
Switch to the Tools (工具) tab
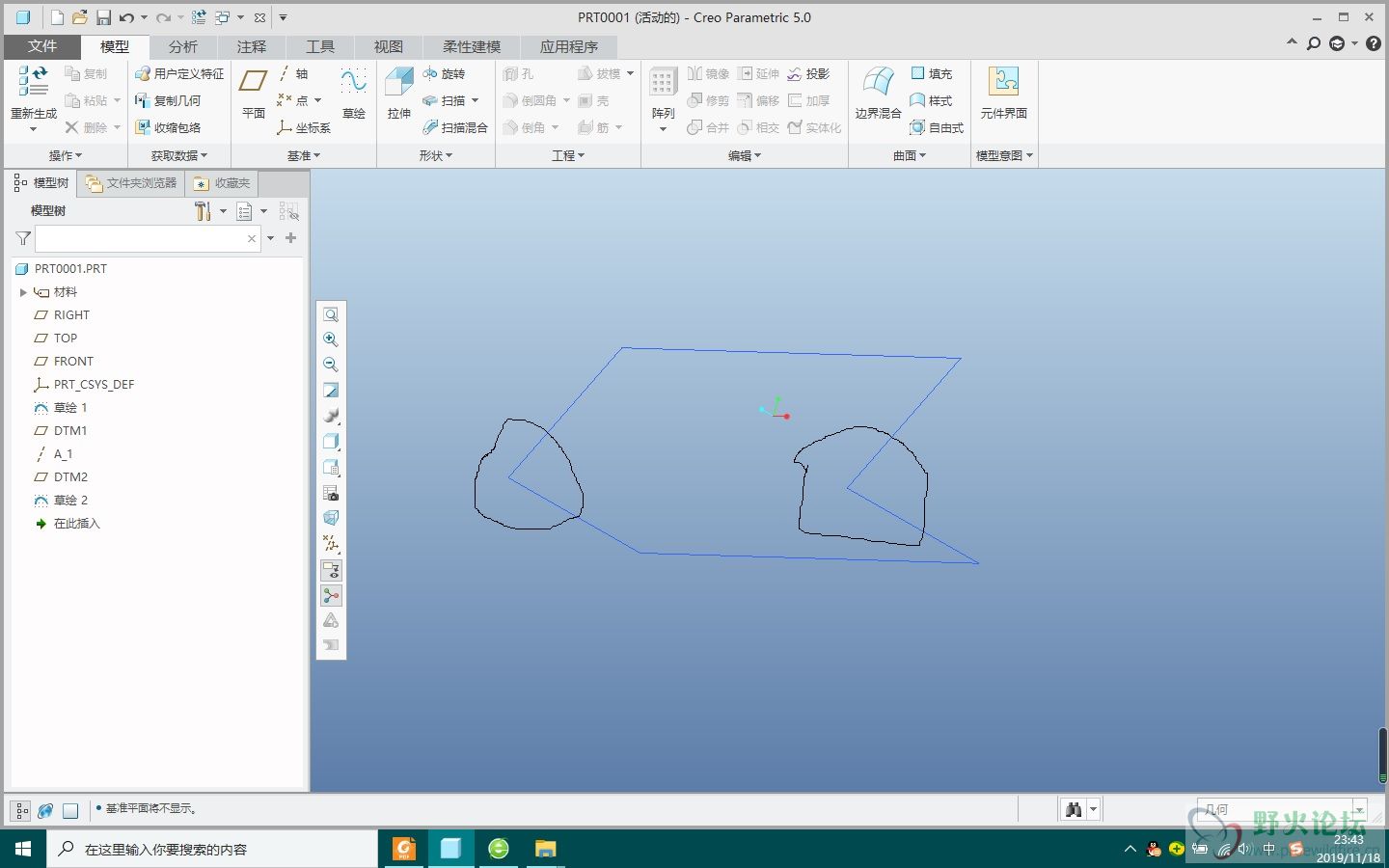point(319,46)
